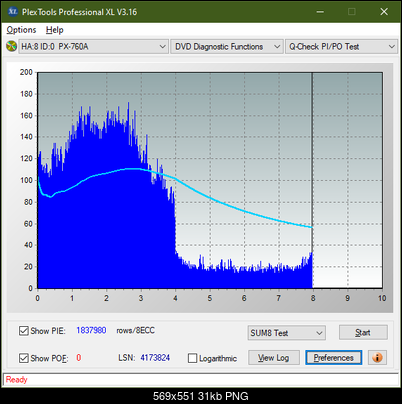Screen dimensions: 402x404
Task: Minimize the PlexTools window
Action: [x=320, y=12]
